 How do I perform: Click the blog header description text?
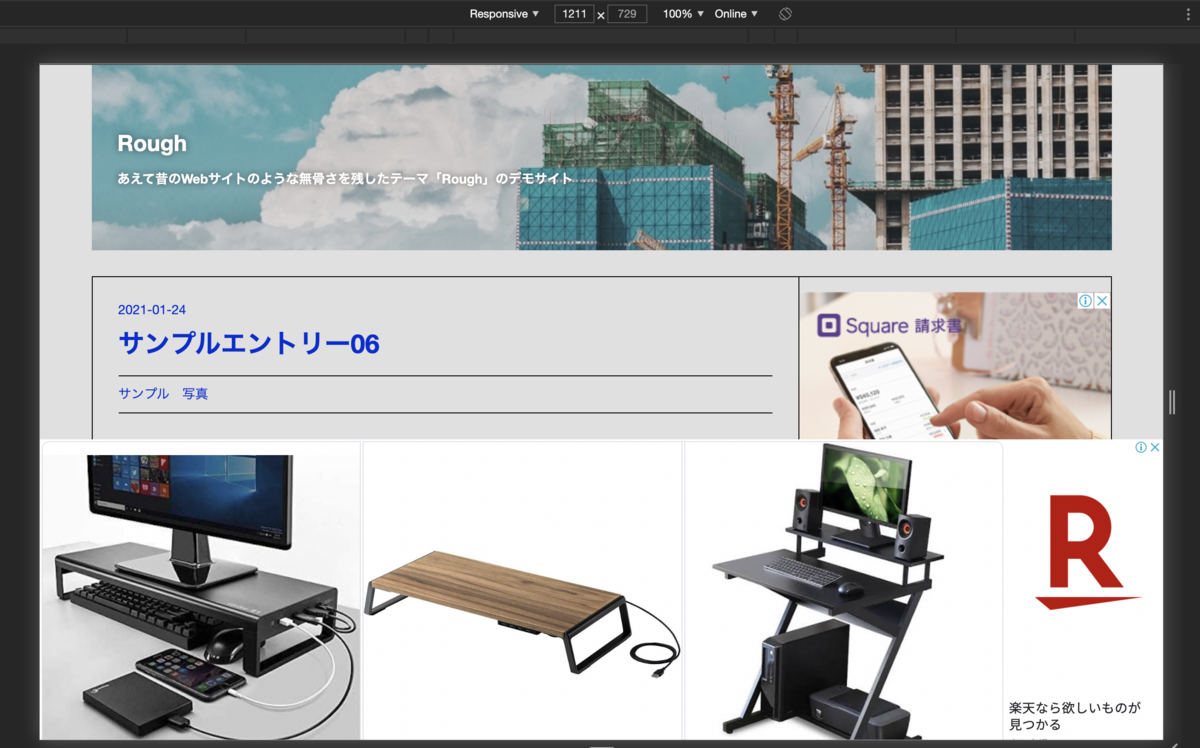coord(345,179)
